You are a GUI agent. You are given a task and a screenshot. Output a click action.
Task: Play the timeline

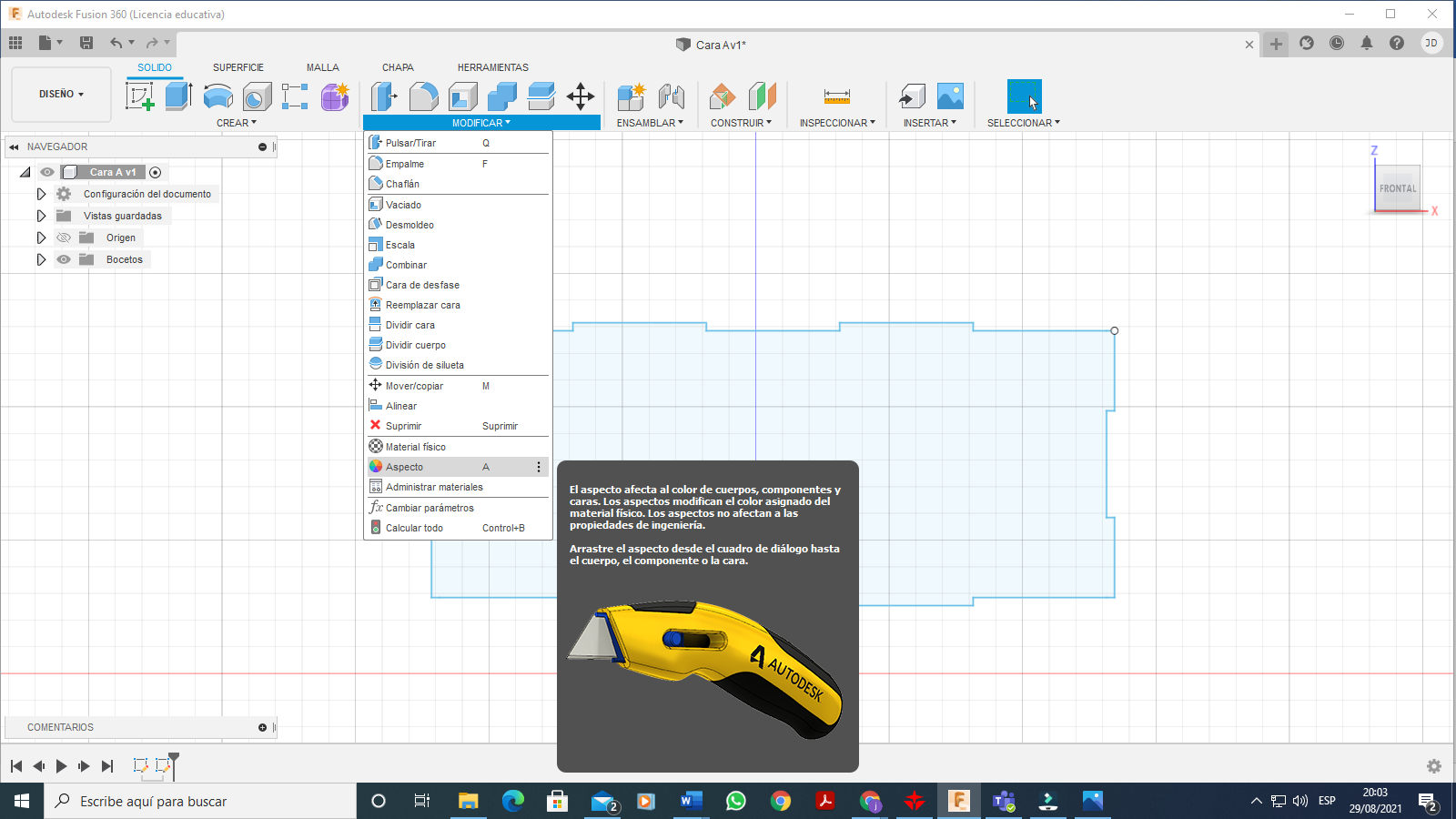(61, 766)
